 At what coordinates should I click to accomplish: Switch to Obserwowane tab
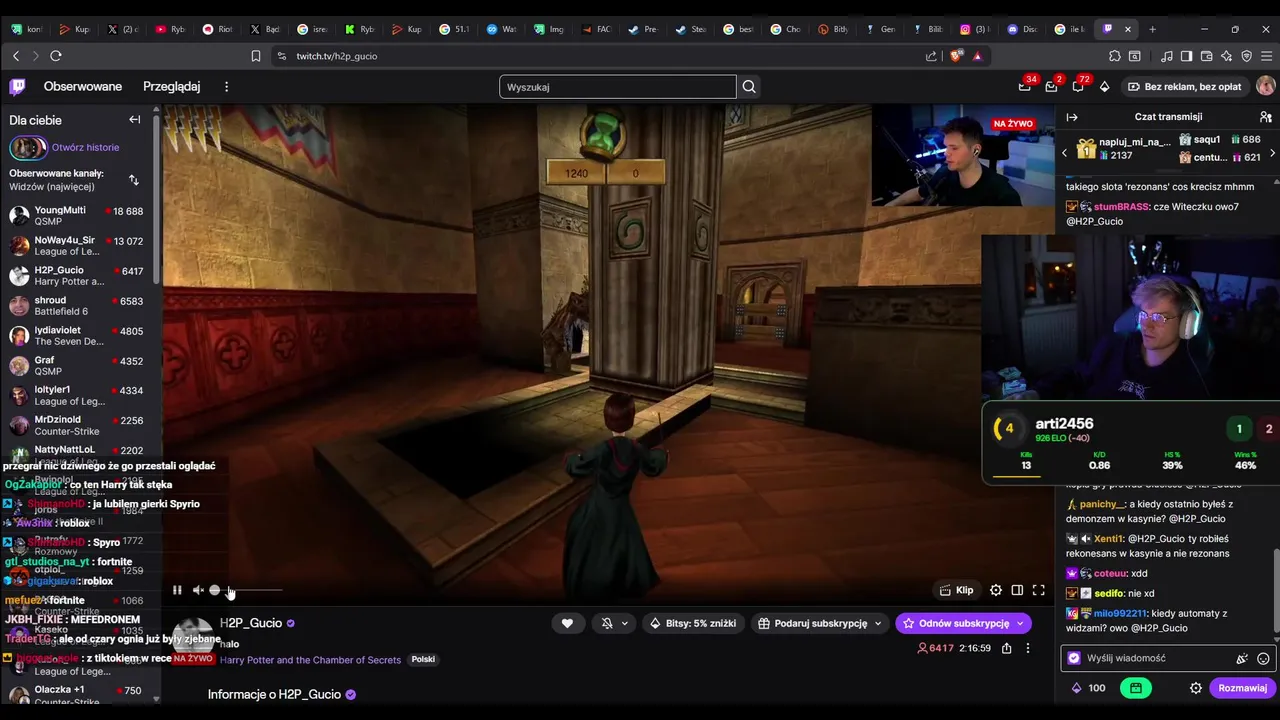[x=83, y=87]
